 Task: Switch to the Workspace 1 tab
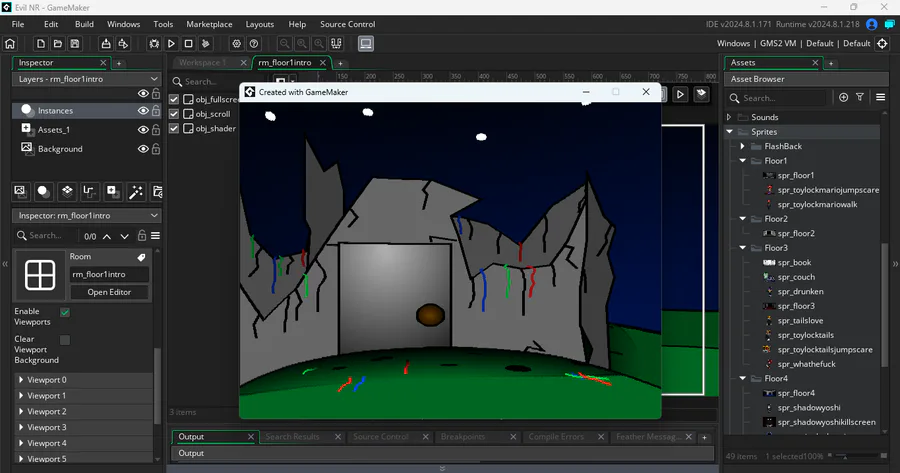[x=202, y=62]
